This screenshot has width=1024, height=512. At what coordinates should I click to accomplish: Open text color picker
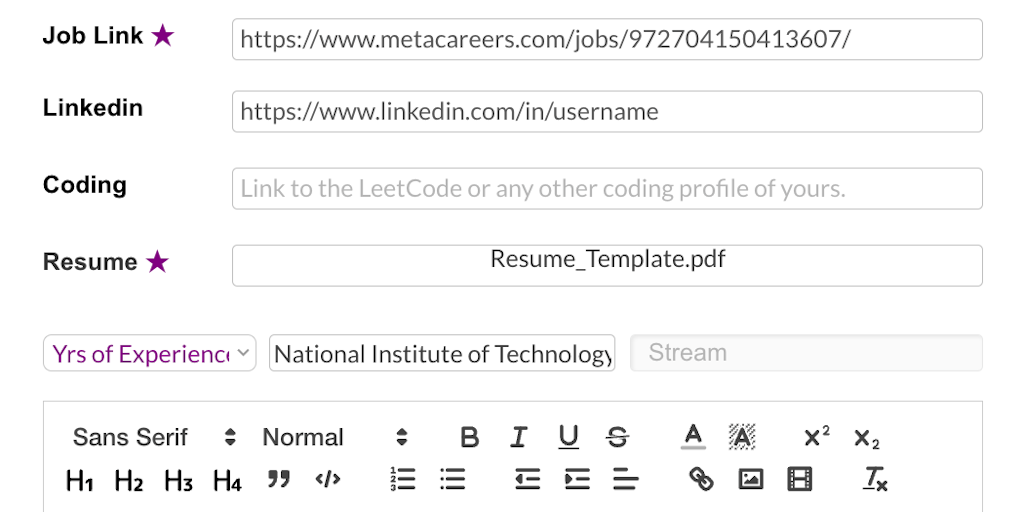(693, 437)
